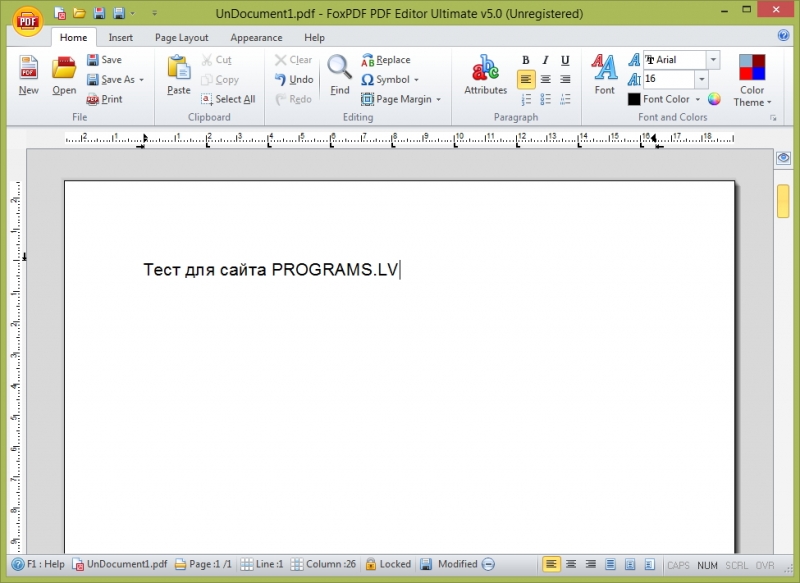Viewport: 800px width, 583px height.
Task: Open the Font dialog icon
Action: 605,75
